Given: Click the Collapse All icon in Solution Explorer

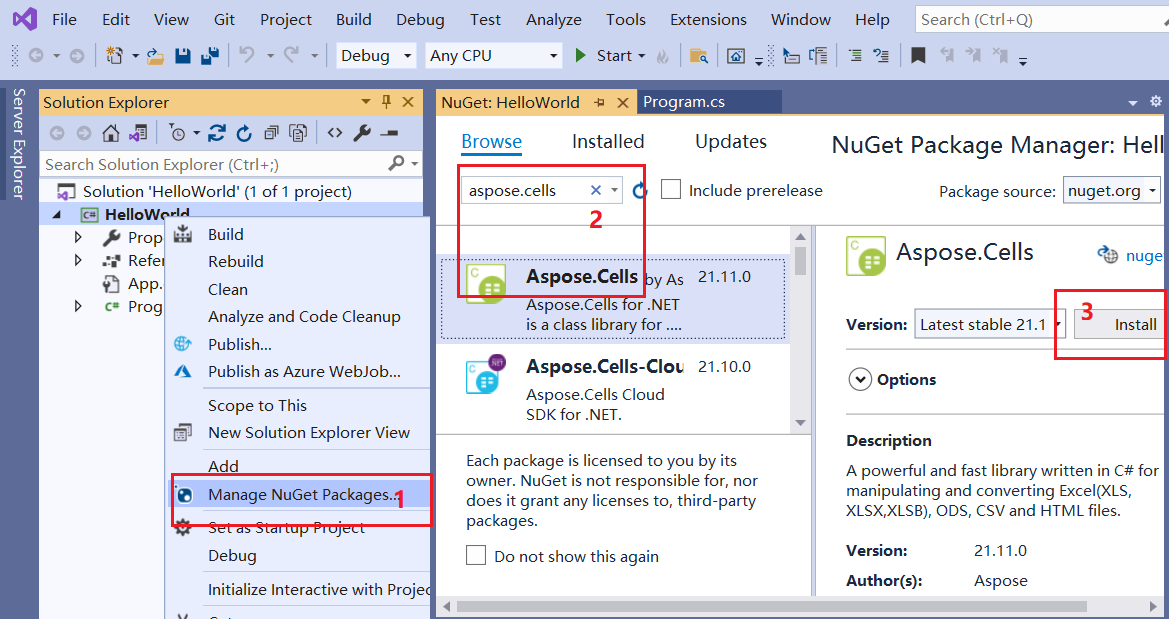Looking at the screenshot, I should [x=272, y=133].
